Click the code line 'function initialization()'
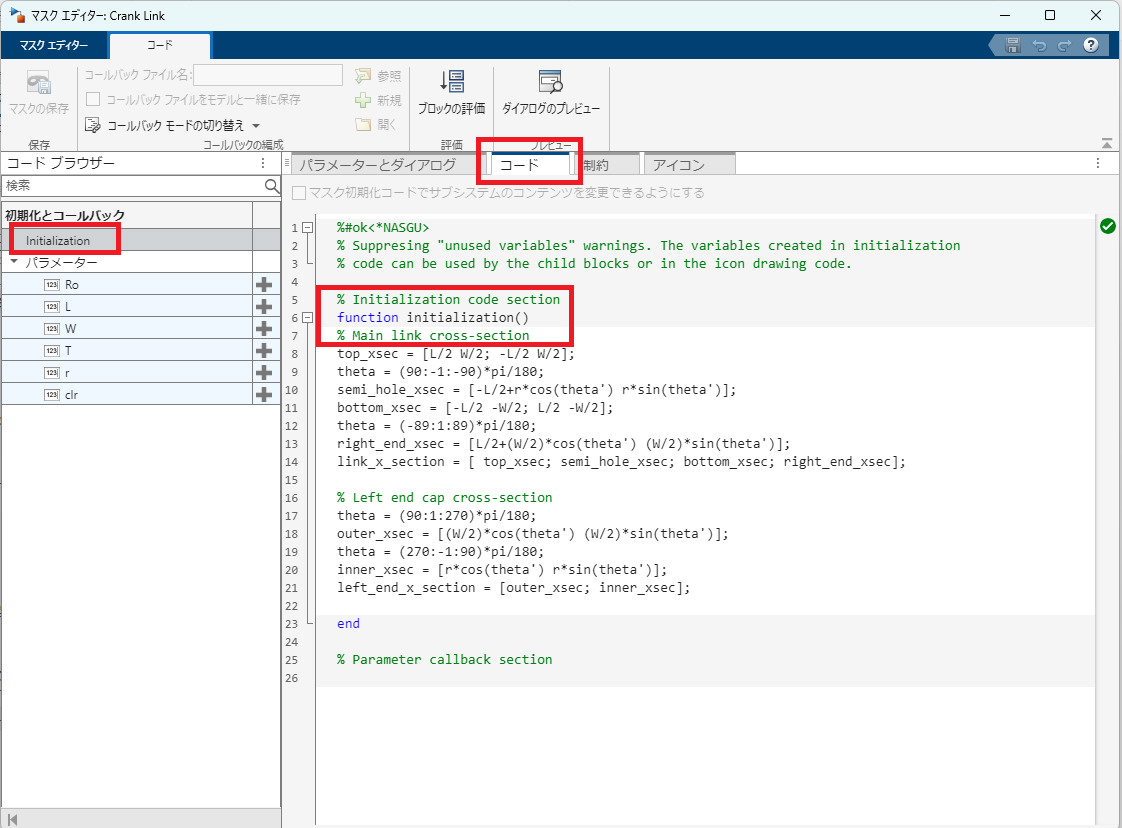 (433, 317)
